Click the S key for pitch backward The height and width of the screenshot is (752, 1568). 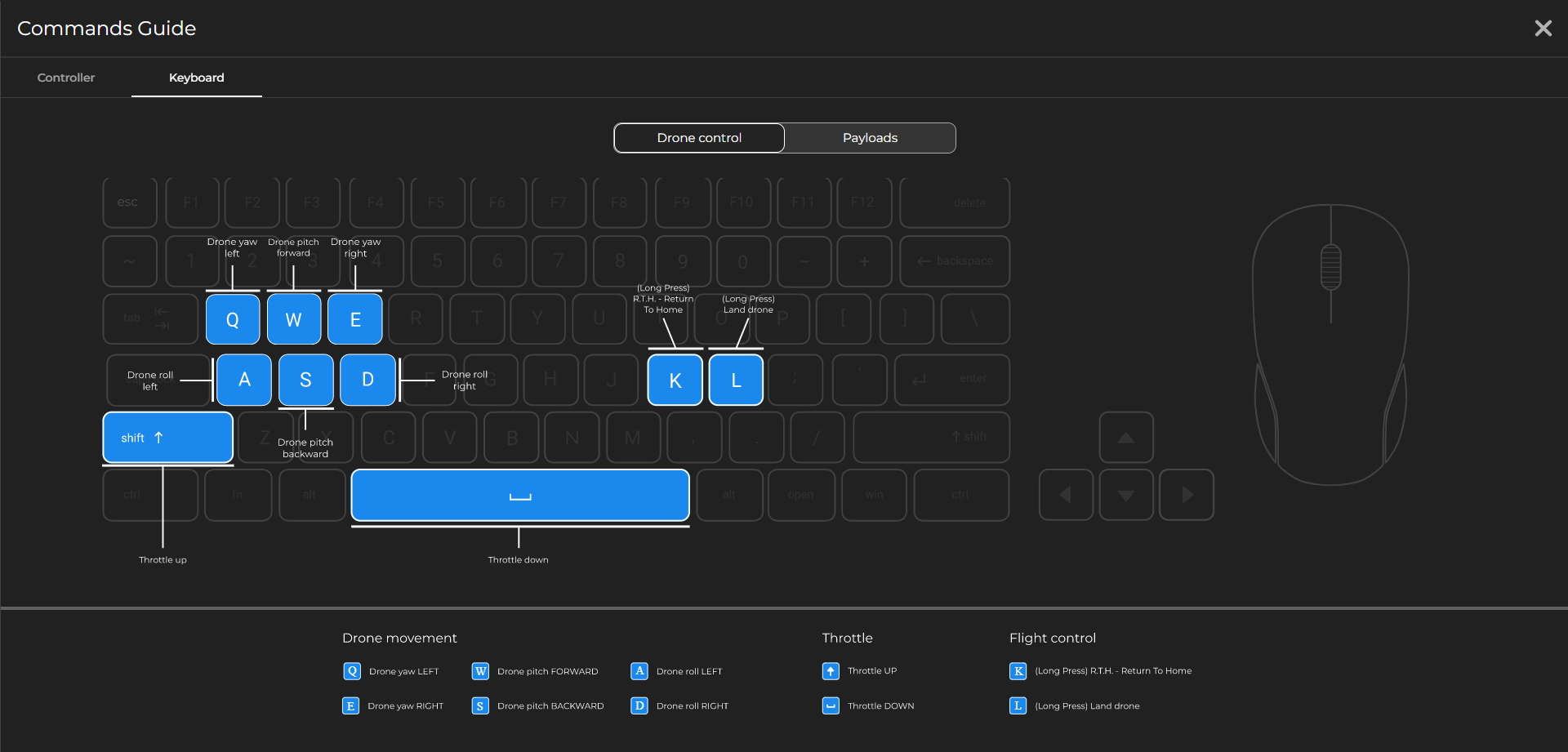coord(305,380)
